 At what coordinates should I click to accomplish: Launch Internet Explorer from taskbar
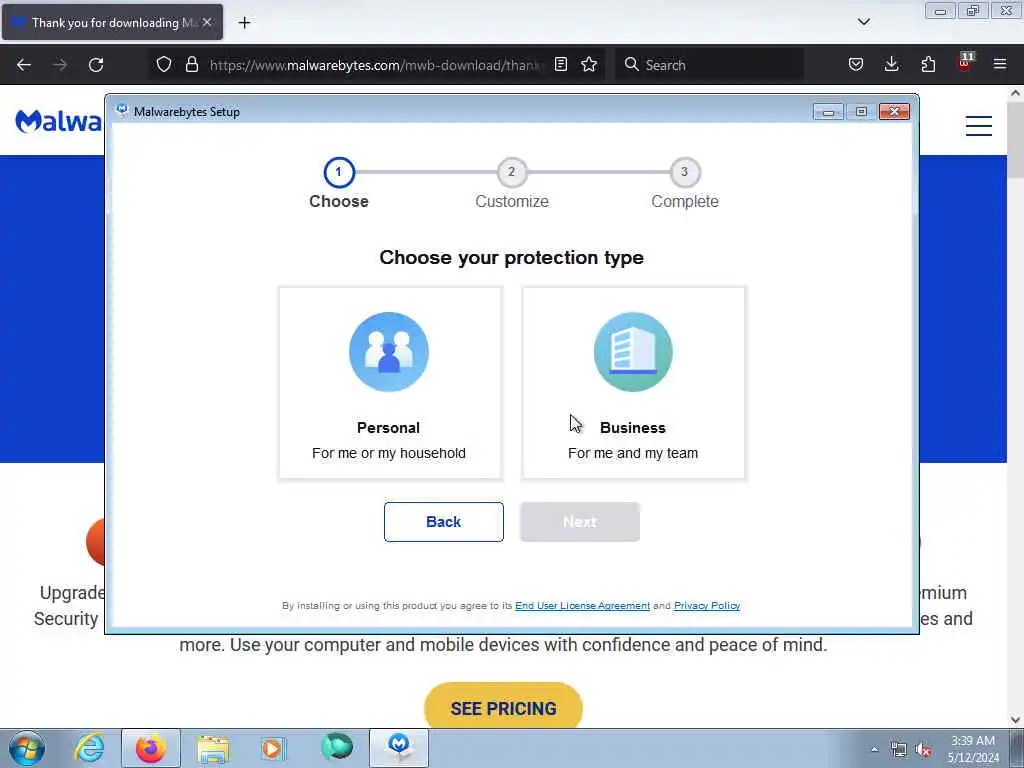pyautogui.click(x=89, y=748)
